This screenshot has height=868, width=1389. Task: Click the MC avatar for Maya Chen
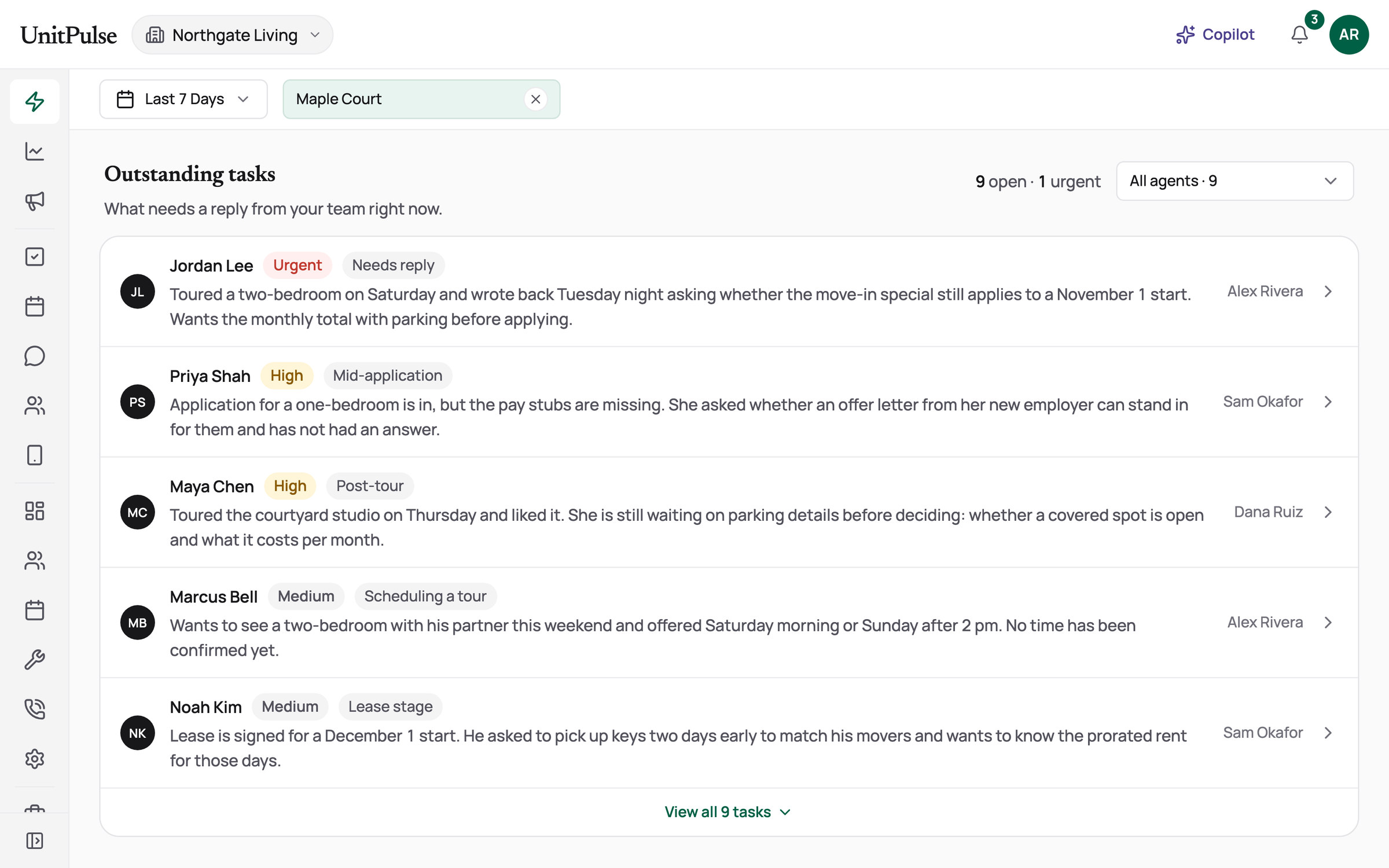point(137,512)
